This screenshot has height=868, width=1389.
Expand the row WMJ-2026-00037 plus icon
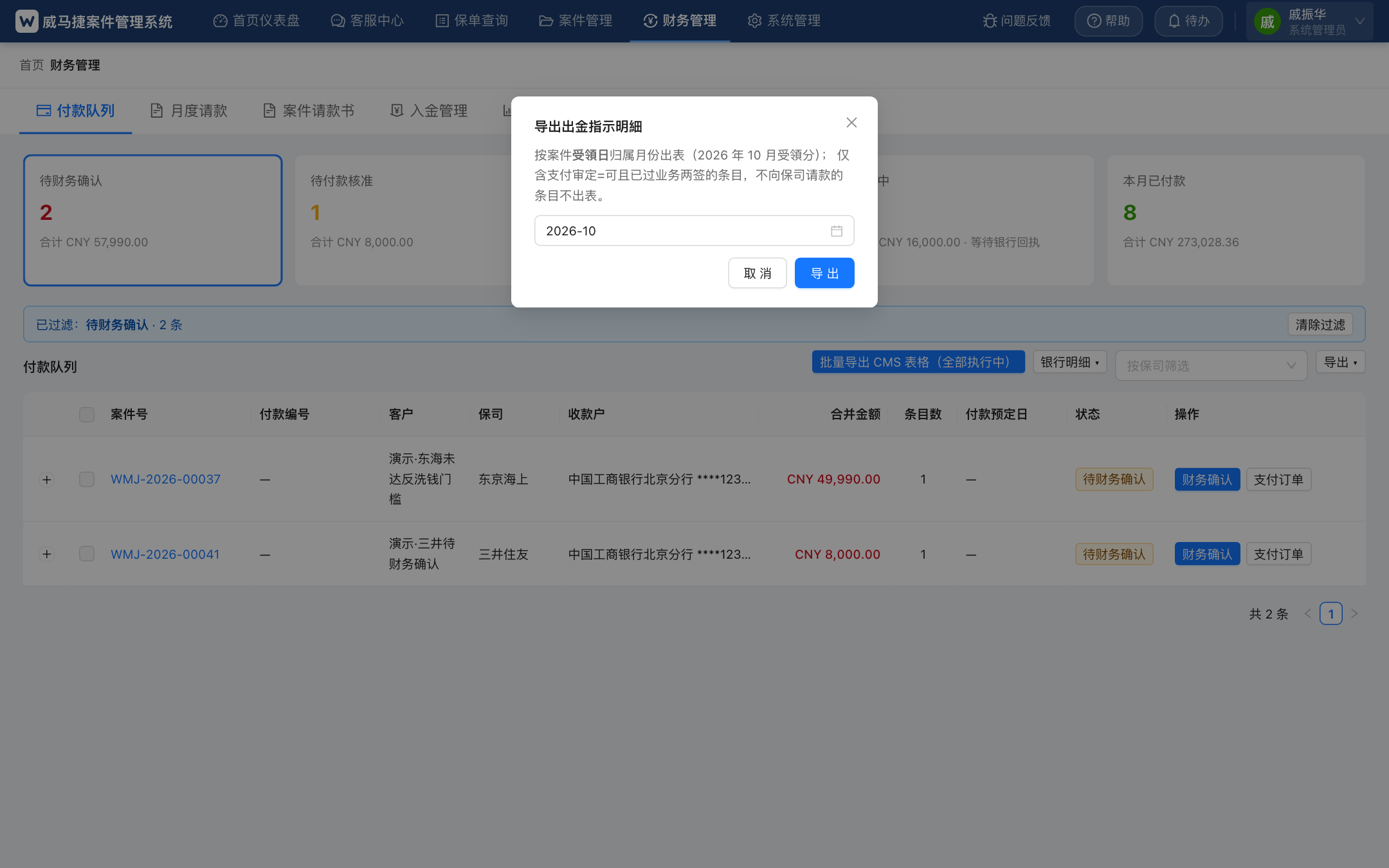click(x=46, y=480)
